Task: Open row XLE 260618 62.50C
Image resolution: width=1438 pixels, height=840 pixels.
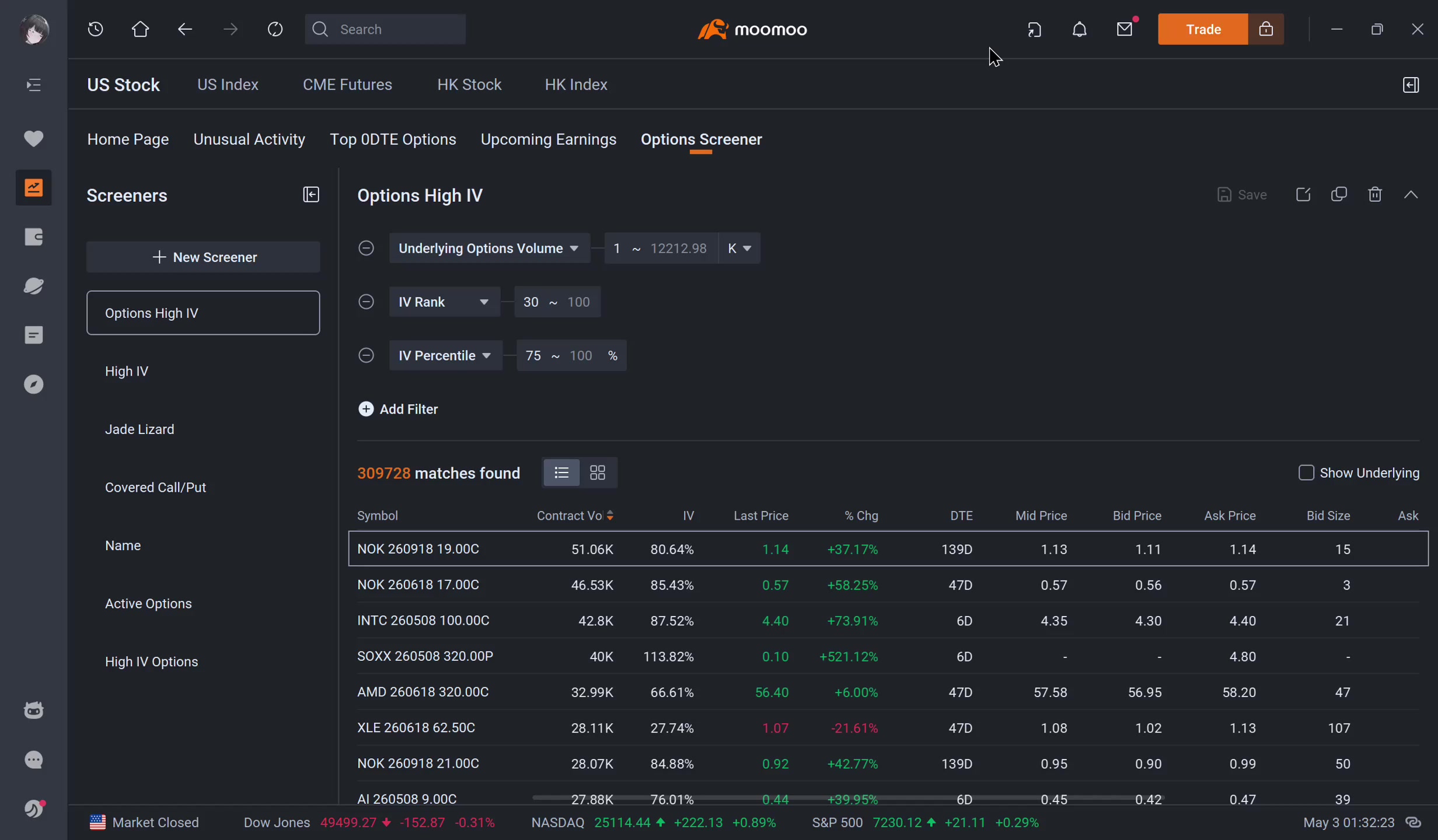Action: click(x=888, y=727)
